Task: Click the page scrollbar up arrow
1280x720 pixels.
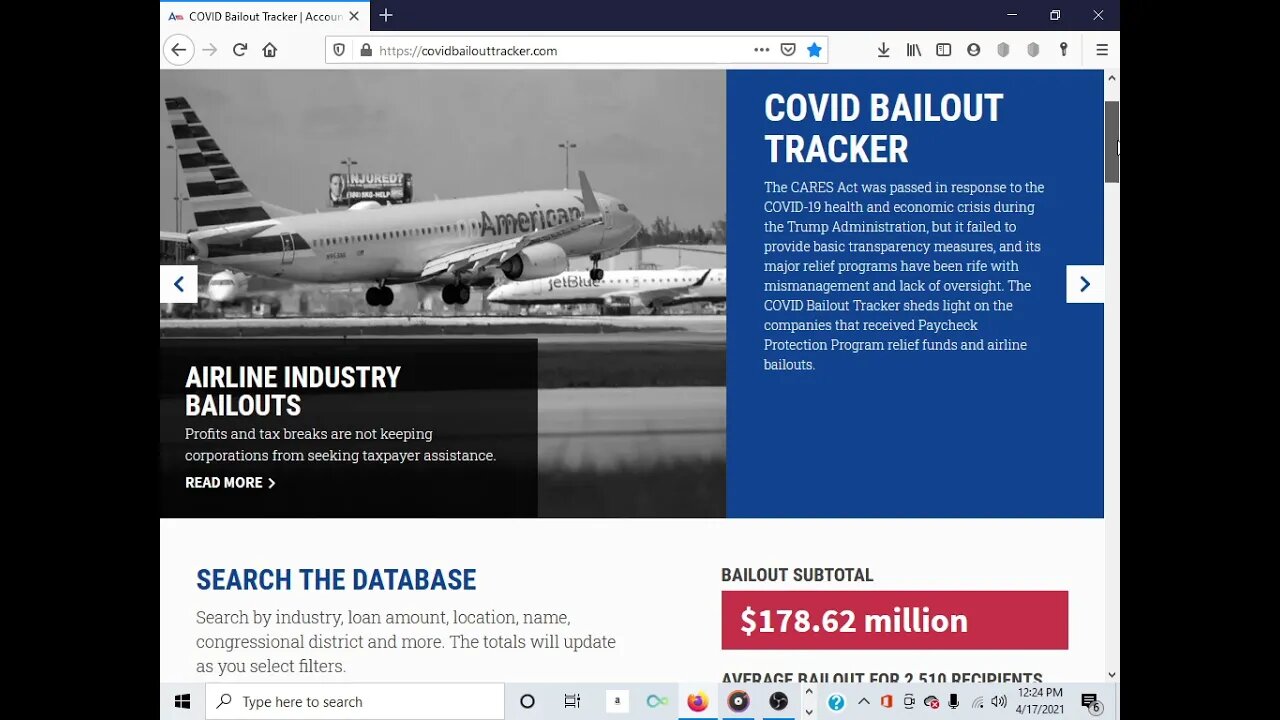Action: (x=1112, y=78)
